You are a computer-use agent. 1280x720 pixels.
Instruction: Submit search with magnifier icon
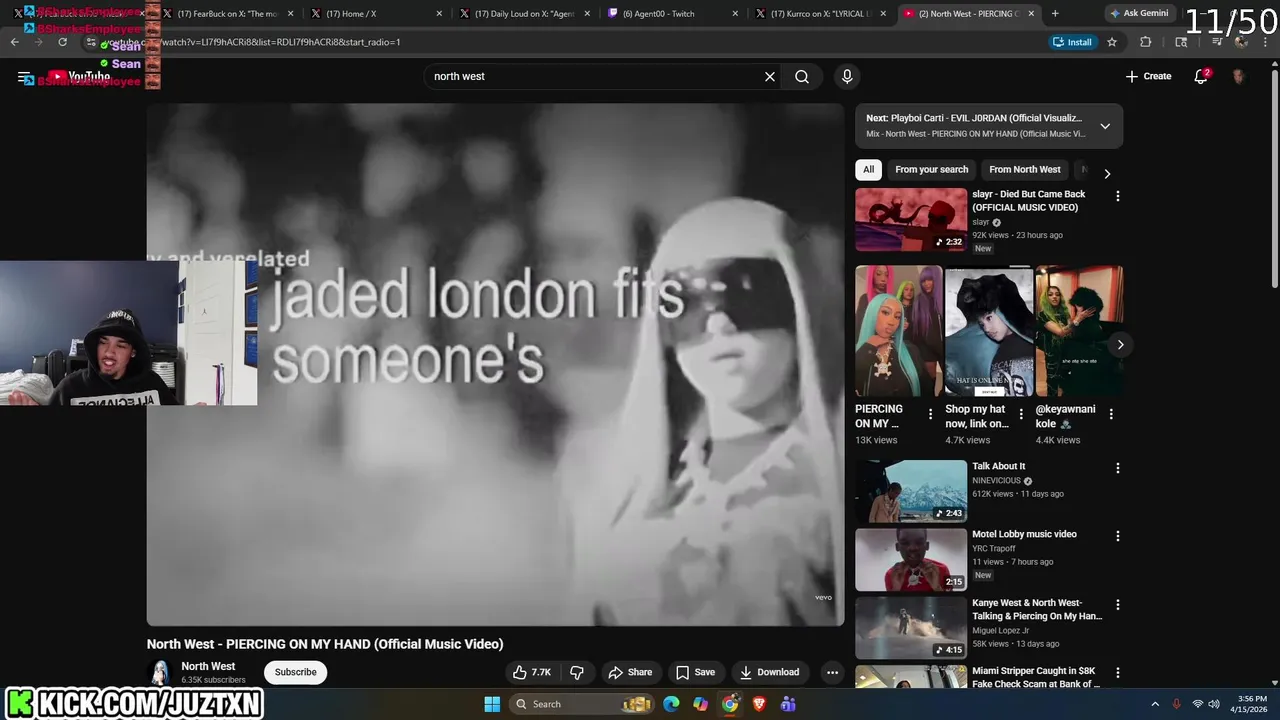802,77
